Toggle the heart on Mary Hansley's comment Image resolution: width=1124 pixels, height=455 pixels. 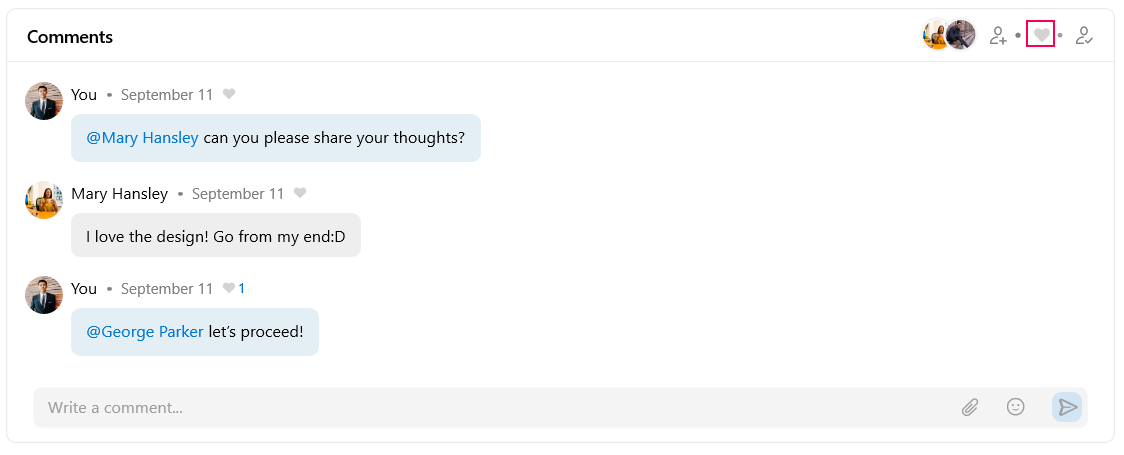click(x=300, y=194)
